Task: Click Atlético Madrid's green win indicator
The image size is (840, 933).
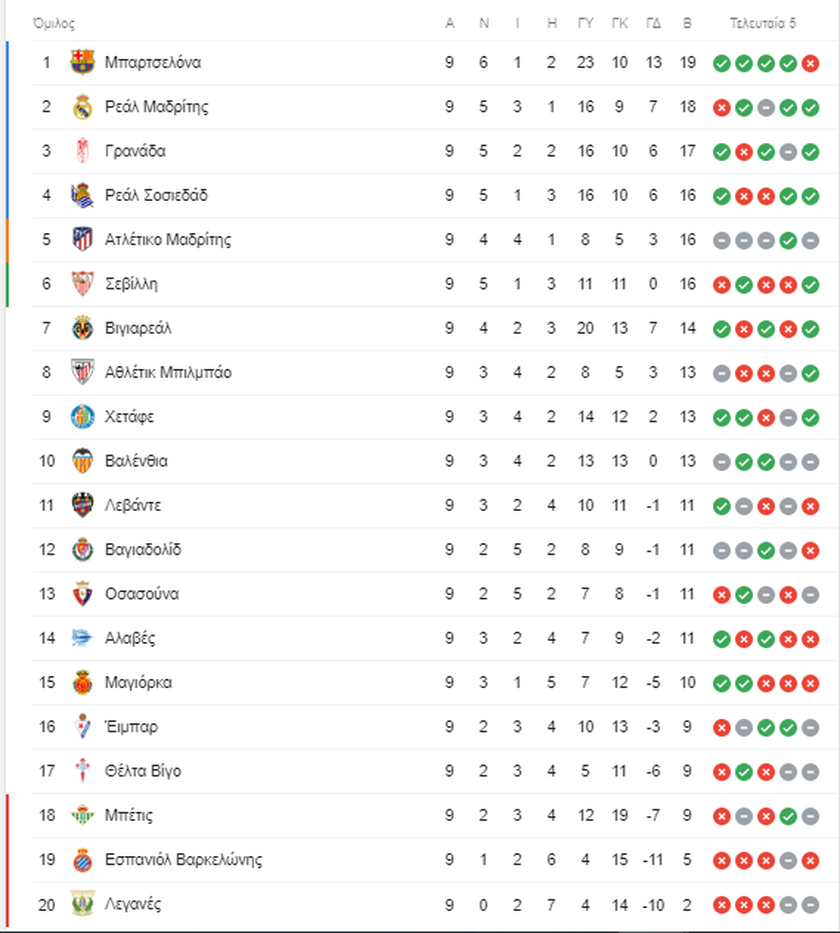Action: pos(788,240)
